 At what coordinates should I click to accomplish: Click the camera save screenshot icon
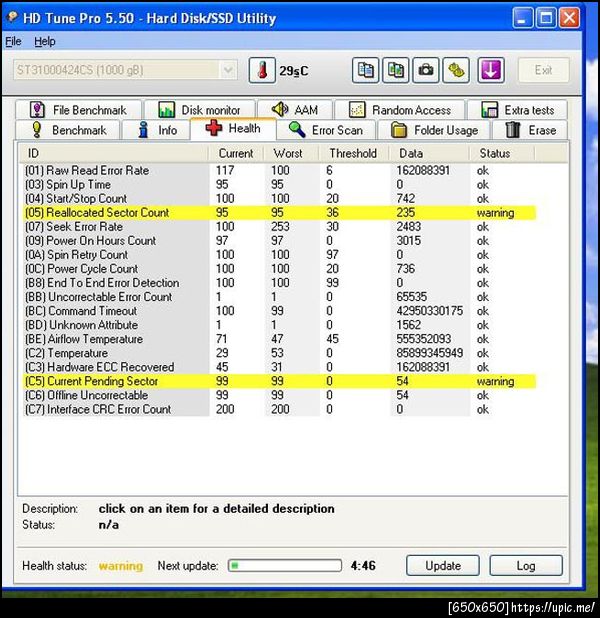click(x=426, y=71)
